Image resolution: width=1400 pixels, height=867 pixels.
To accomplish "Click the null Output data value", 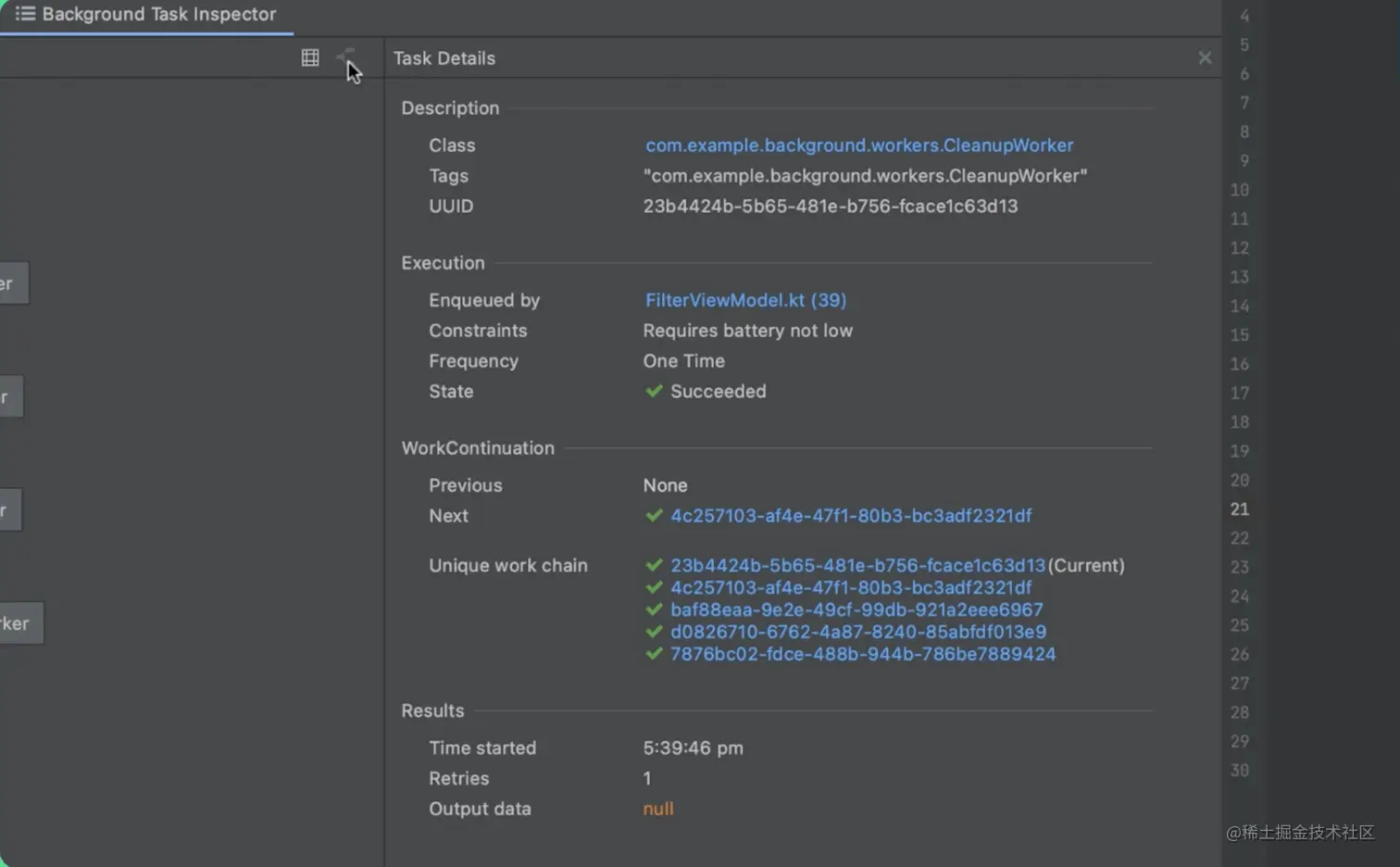I will pyautogui.click(x=657, y=809).
